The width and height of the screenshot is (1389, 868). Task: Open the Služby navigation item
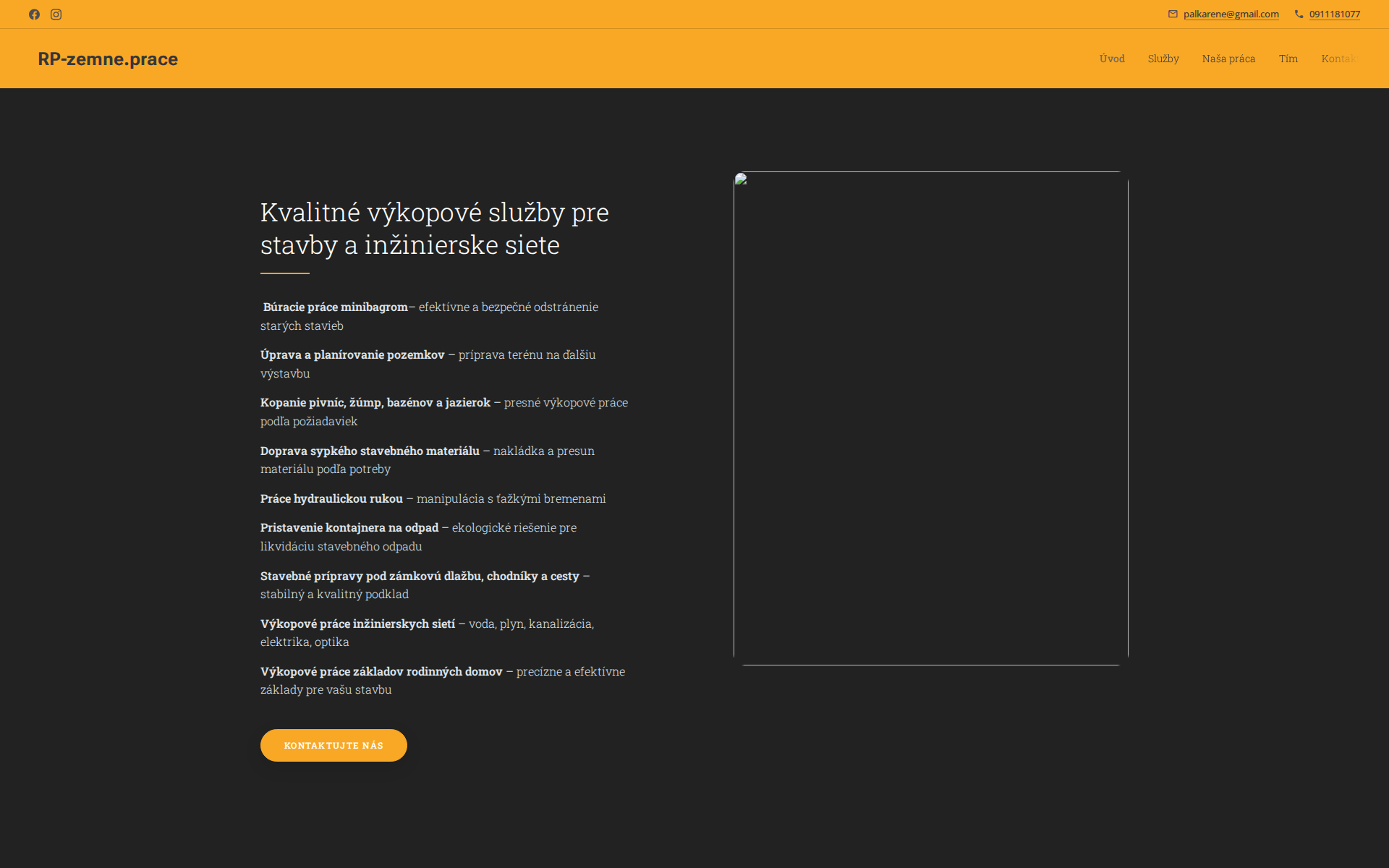pos(1163,59)
